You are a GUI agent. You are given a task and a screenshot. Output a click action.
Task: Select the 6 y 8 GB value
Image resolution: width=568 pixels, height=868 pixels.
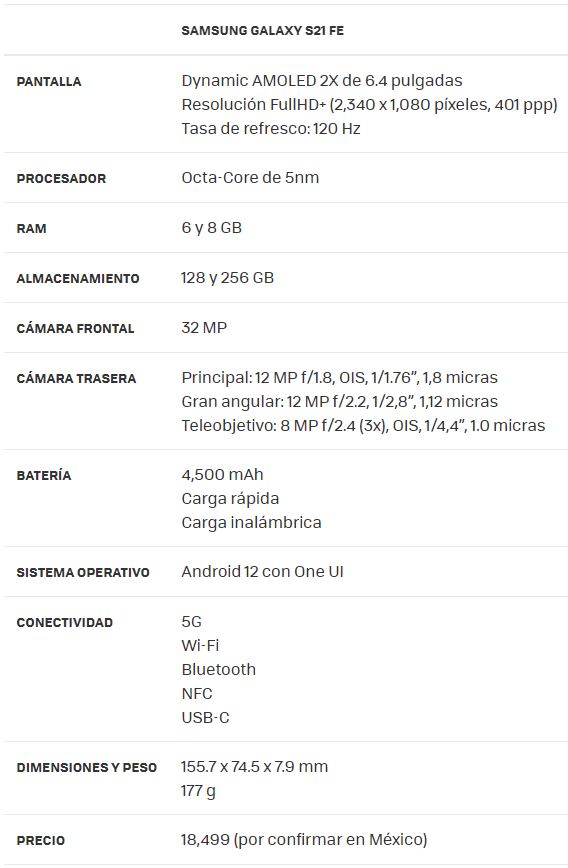pyautogui.click(x=211, y=228)
